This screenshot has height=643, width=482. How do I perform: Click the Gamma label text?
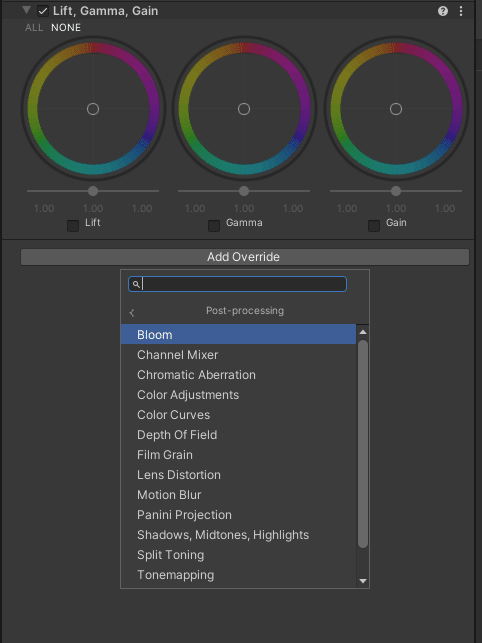click(x=244, y=223)
